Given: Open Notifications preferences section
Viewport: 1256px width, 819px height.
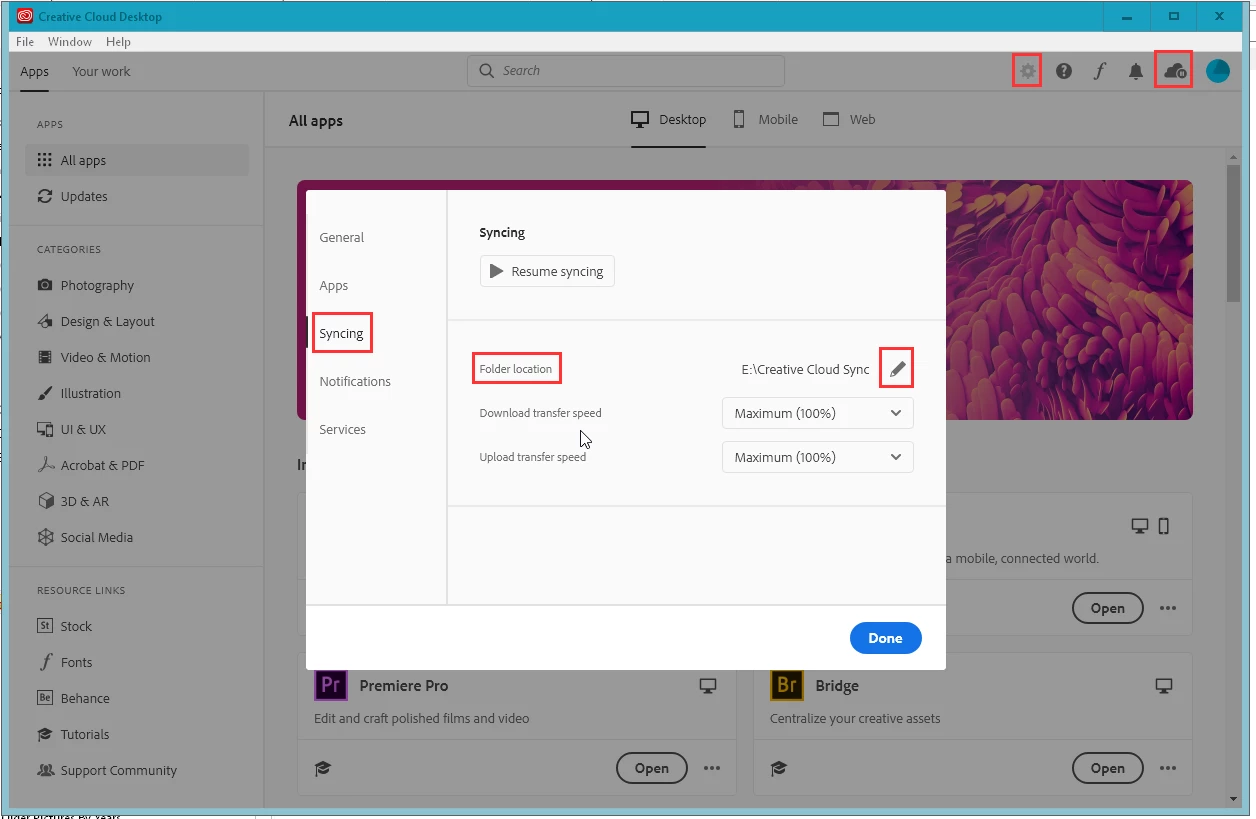Looking at the screenshot, I should 355,381.
